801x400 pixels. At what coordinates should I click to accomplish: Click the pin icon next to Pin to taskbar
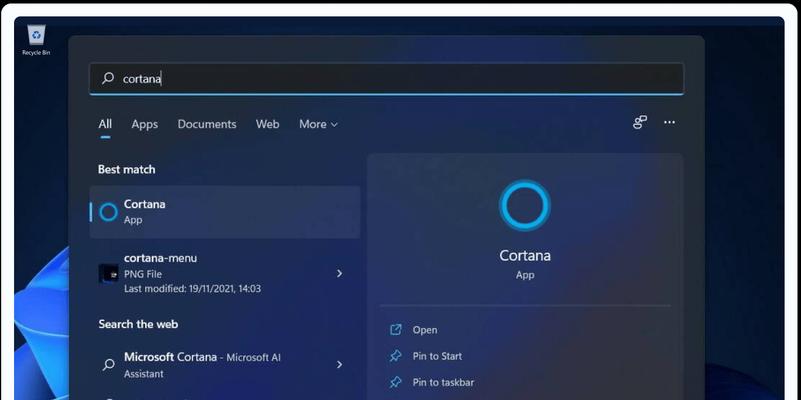click(396, 382)
